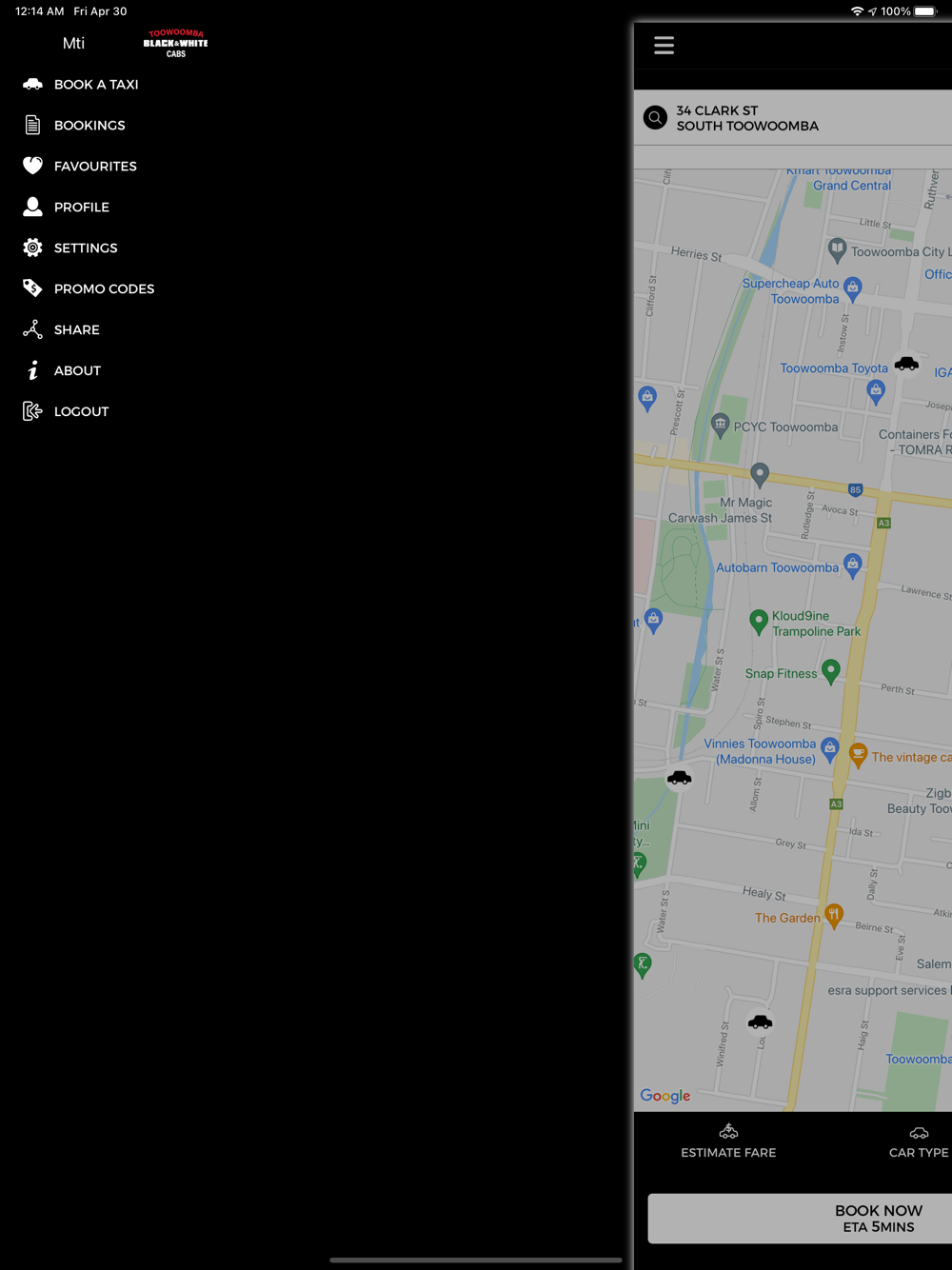
Task: Tap the esra support services label
Action: point(887,990)
